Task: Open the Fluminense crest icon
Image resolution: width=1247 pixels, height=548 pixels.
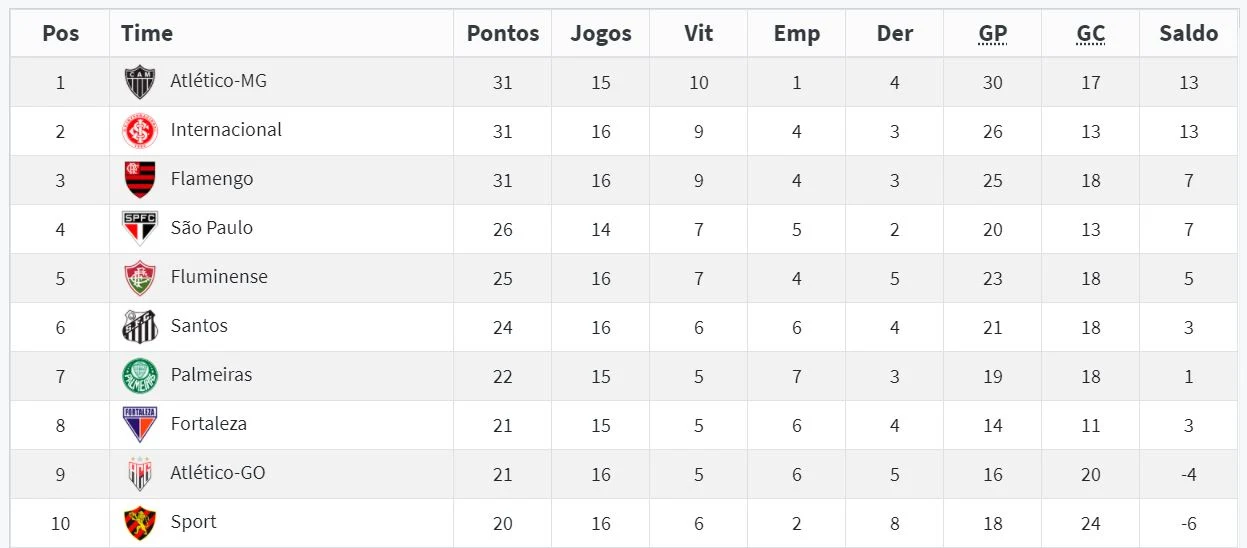Action: coord(140,278)
